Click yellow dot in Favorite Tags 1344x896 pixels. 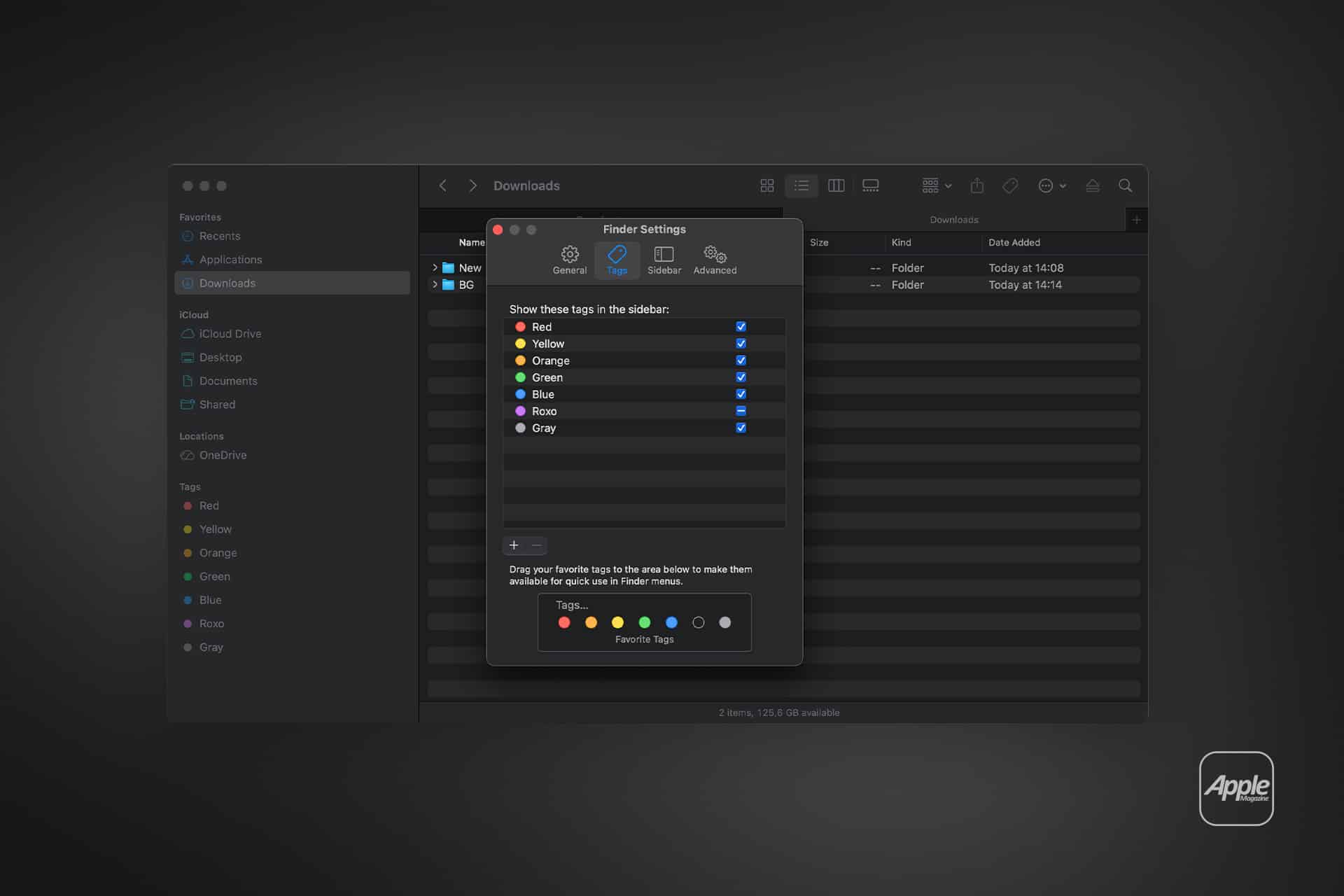[x=617, y=622]
